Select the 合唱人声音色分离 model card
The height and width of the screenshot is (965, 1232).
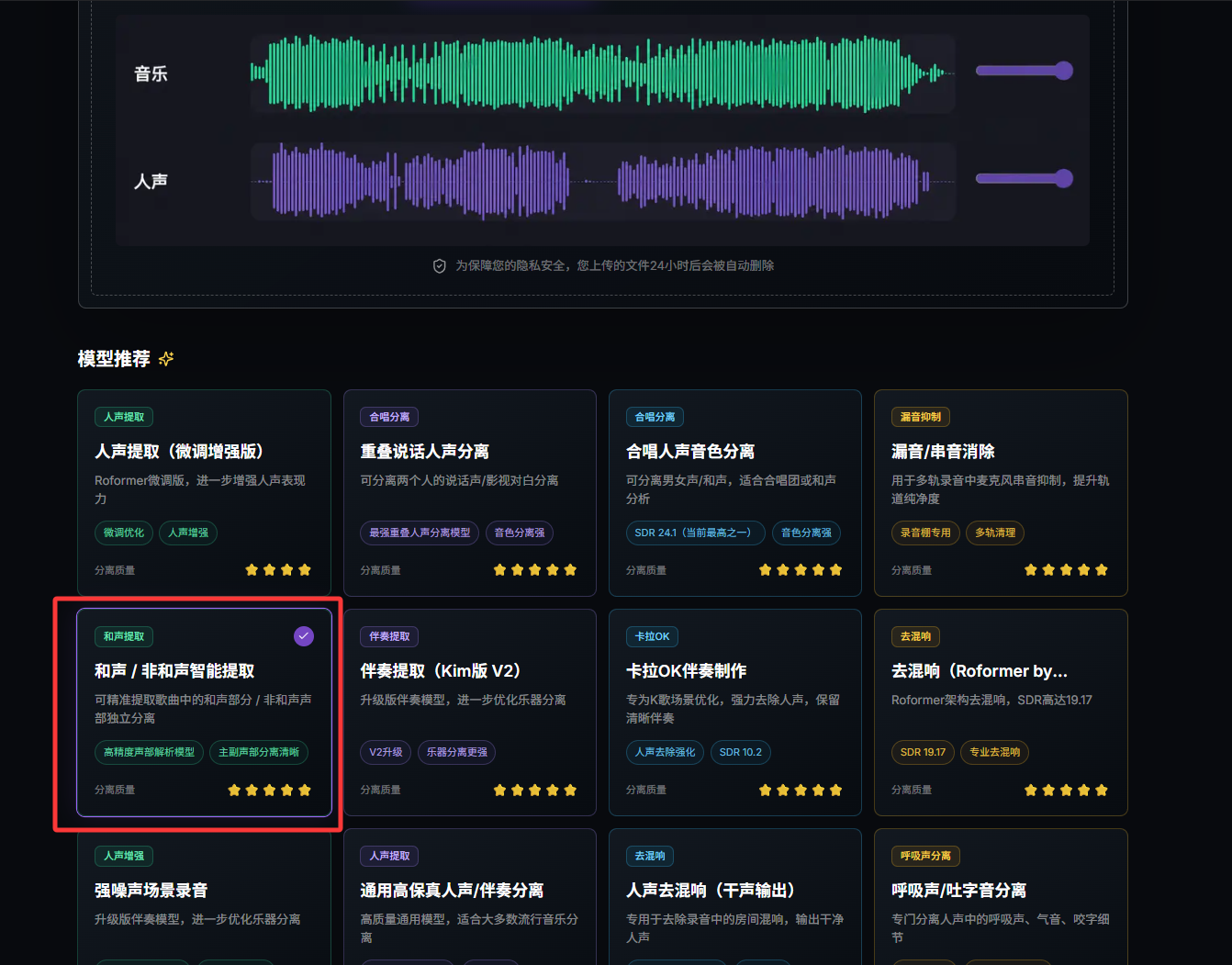pyautogui.click(x=735, y=493)
